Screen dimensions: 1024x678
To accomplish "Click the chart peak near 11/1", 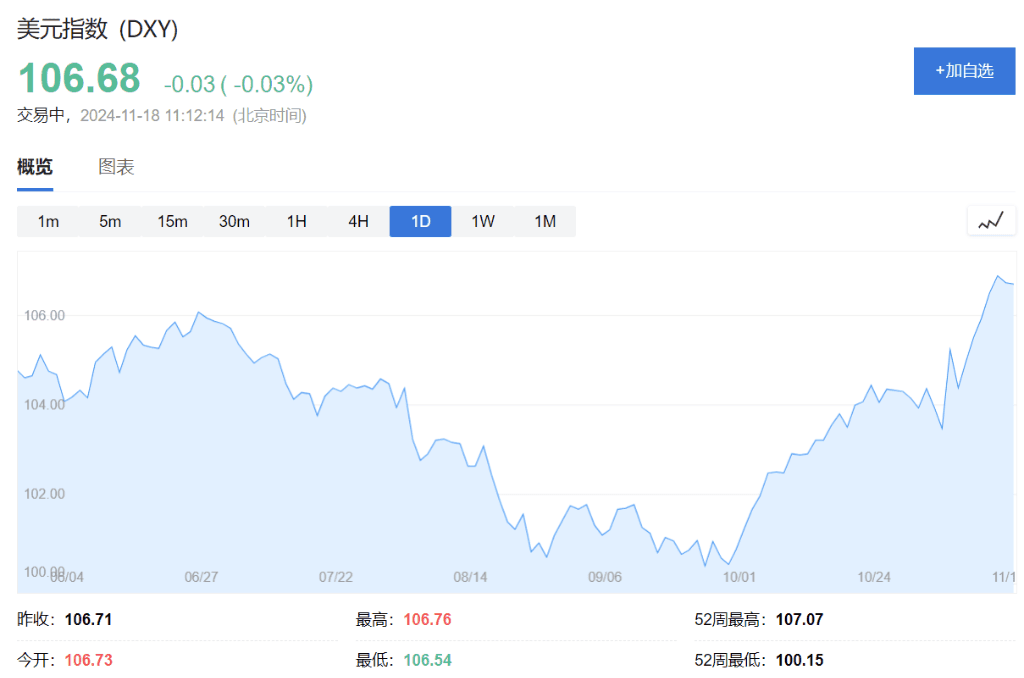I will 998,276.
